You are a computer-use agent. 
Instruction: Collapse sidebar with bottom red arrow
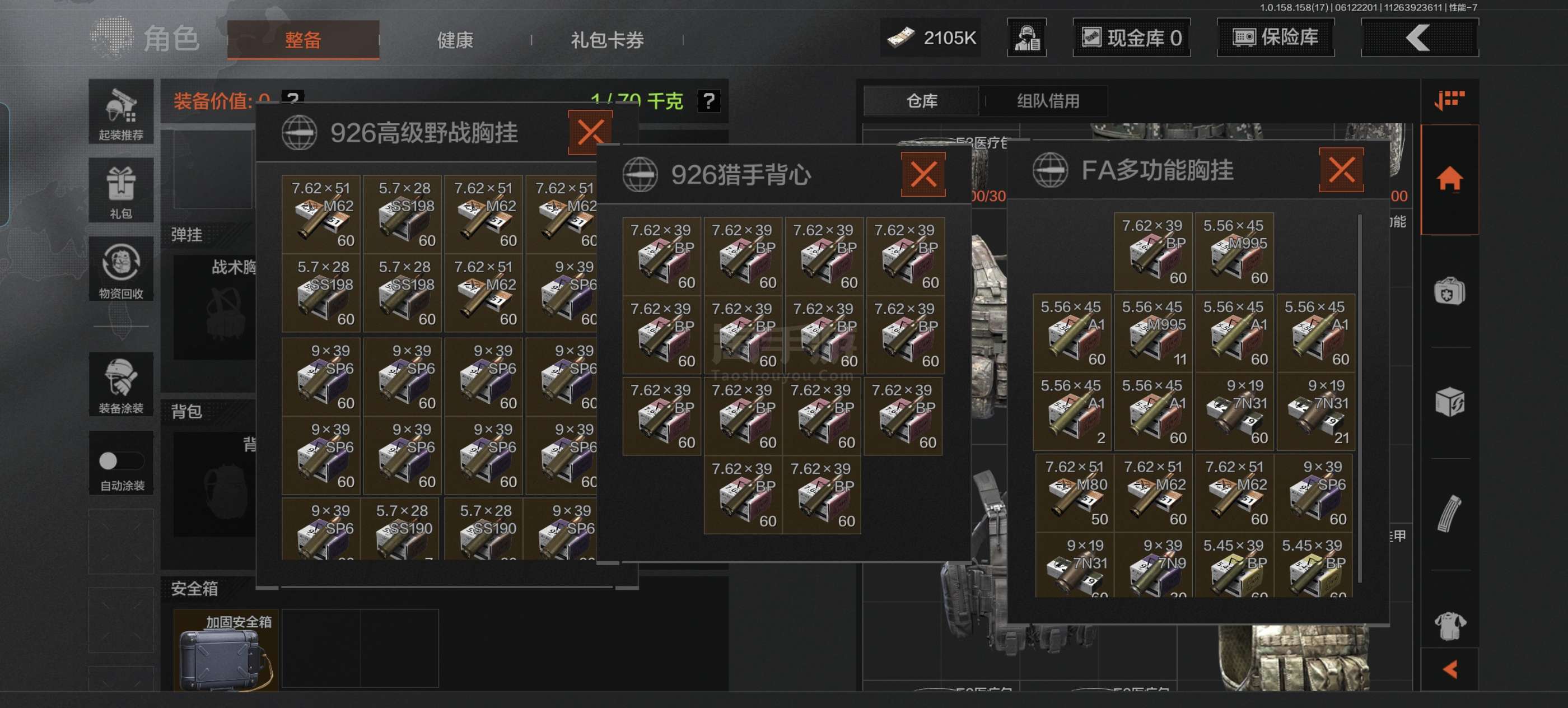1450,670
